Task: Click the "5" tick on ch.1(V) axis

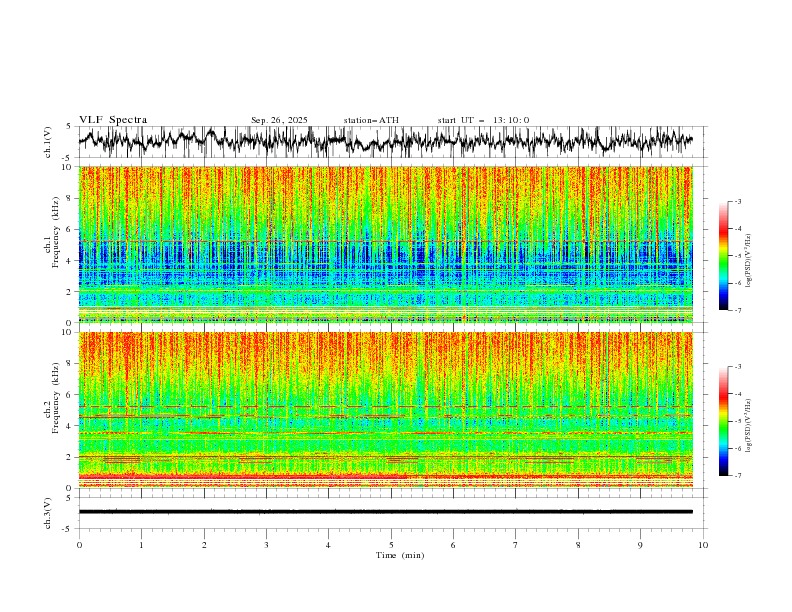Action: (x=68, y=127)
